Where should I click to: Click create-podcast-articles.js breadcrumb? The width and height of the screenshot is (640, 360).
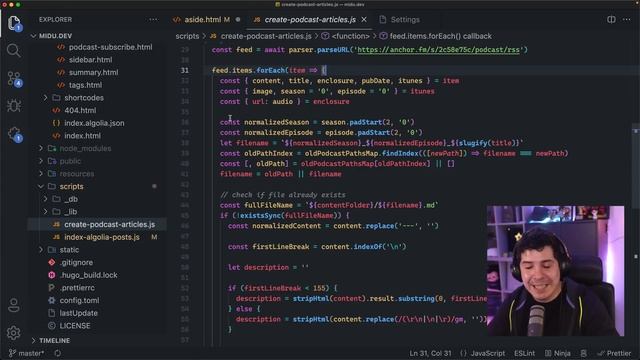click(x=266, y=36)
